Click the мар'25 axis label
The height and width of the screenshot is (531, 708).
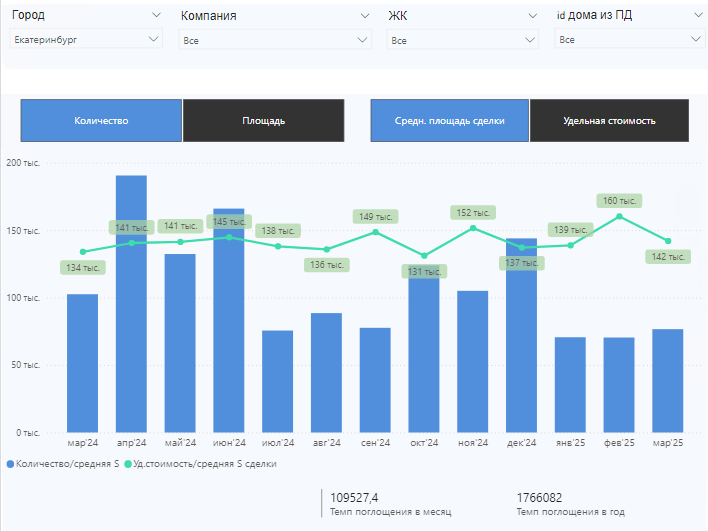click(668, 443)
